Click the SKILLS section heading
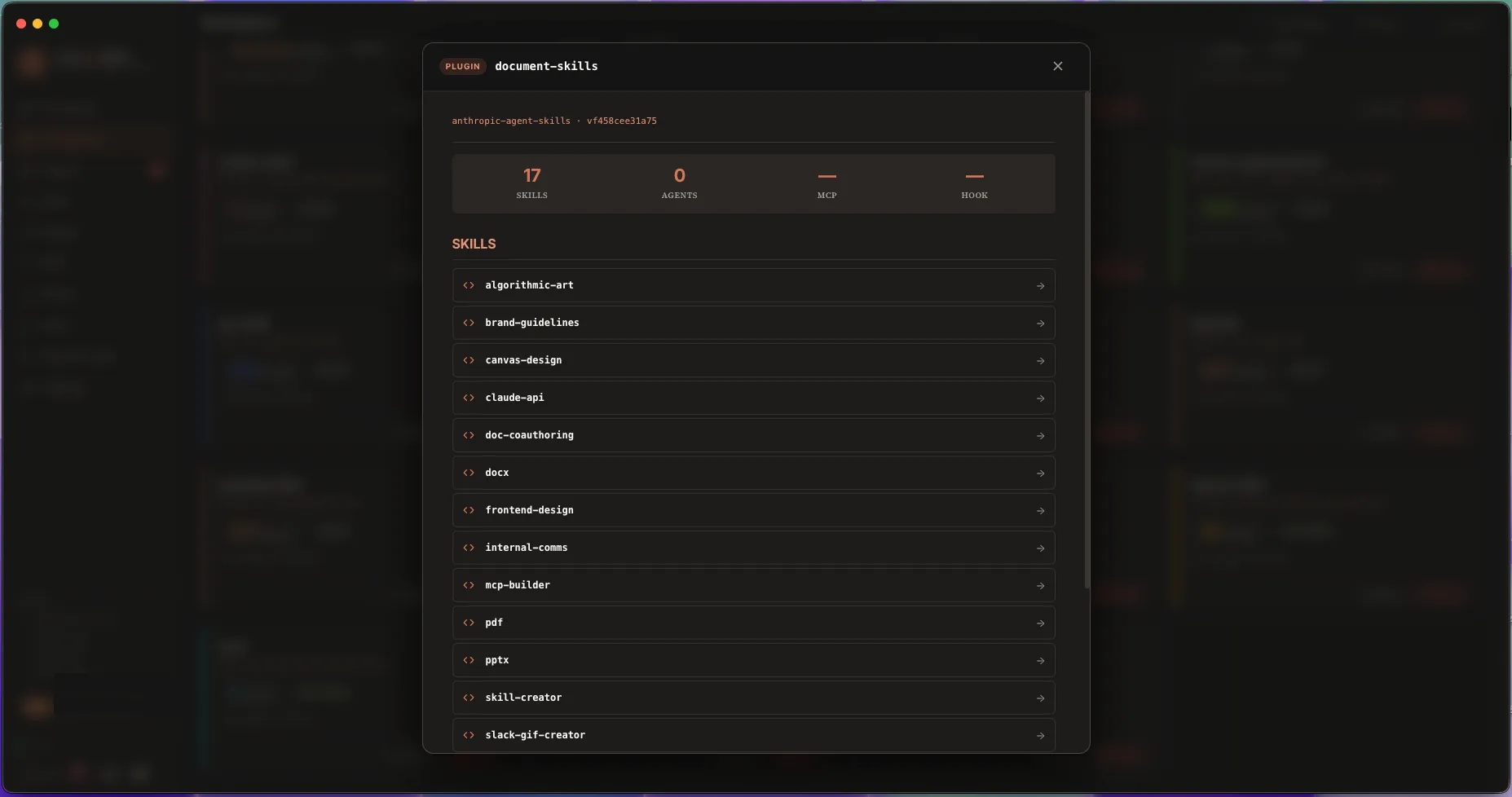Viewport: 1512px width, 797px height. pos(474,244)
